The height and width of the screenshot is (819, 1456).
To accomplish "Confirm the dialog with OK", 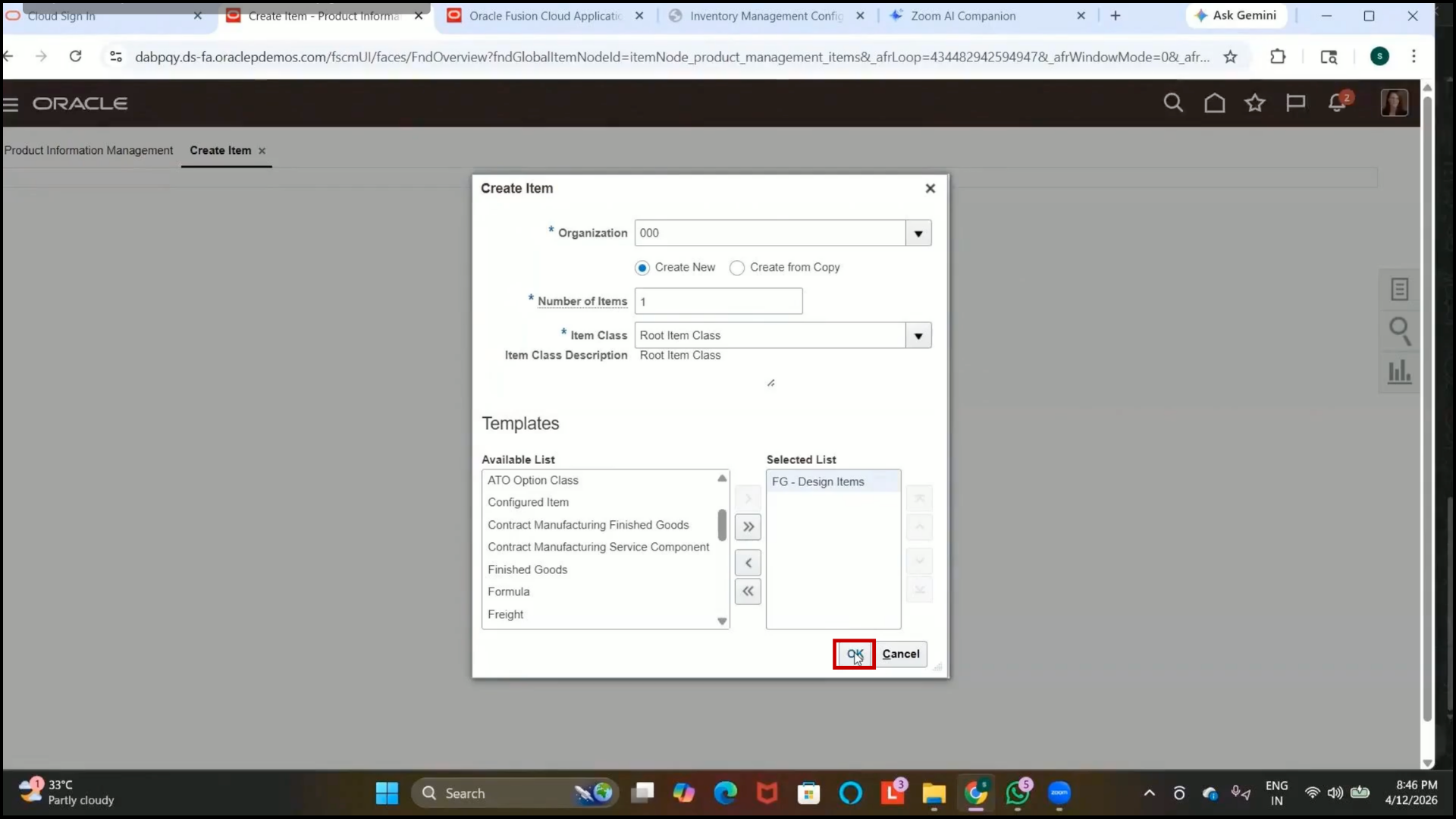I will [x=855, y=654].
